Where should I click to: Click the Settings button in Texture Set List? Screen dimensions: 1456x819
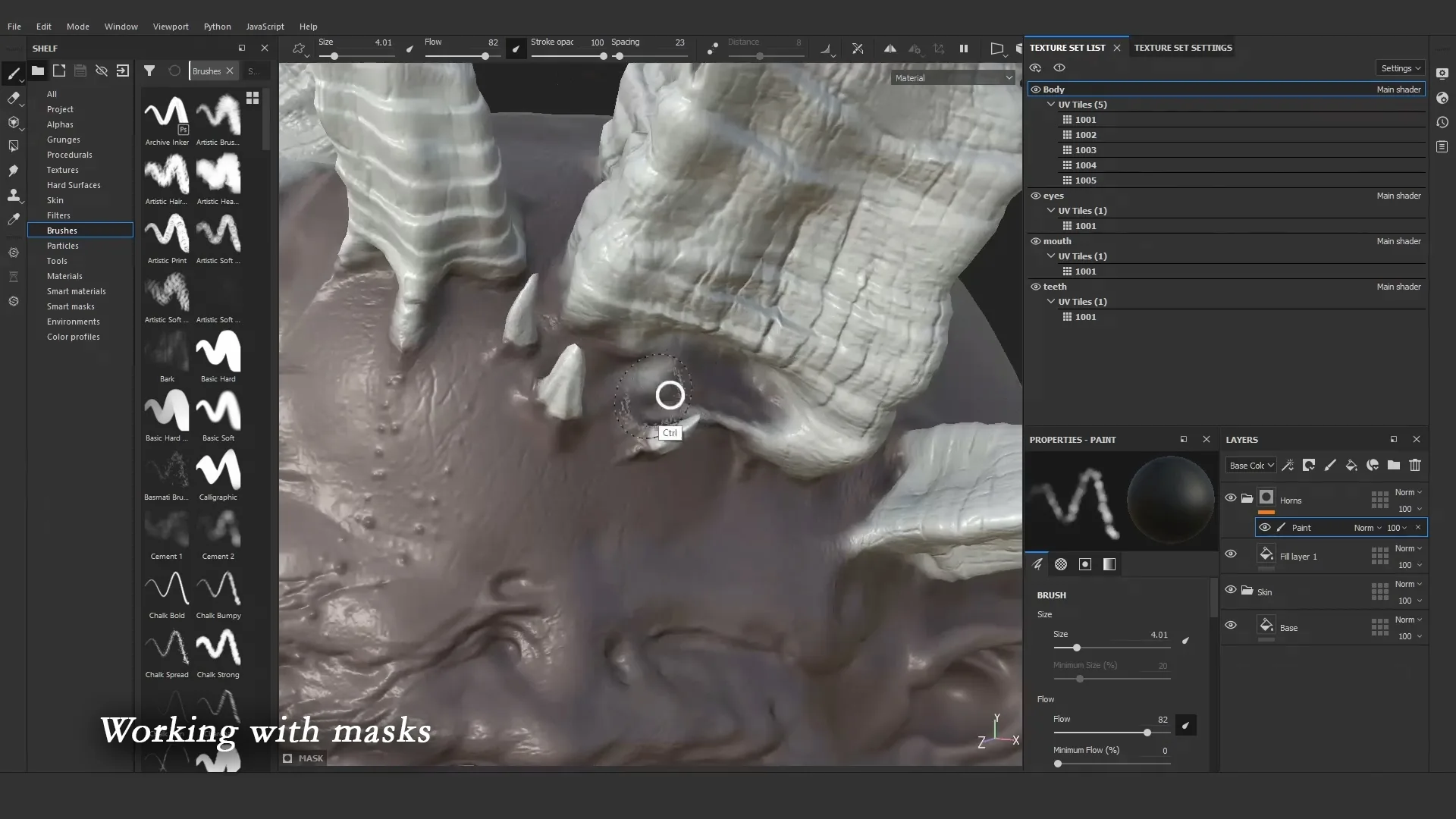click(x=1399, y=67)
